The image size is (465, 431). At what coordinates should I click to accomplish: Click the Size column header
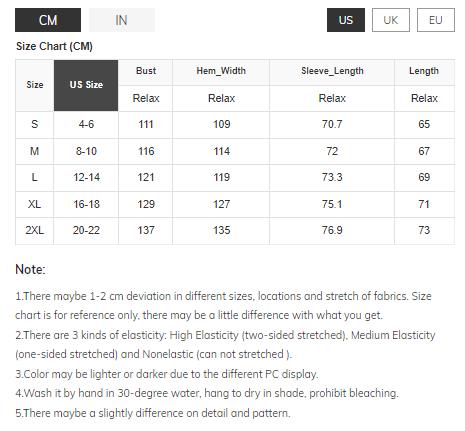click(x=35, y=85)
